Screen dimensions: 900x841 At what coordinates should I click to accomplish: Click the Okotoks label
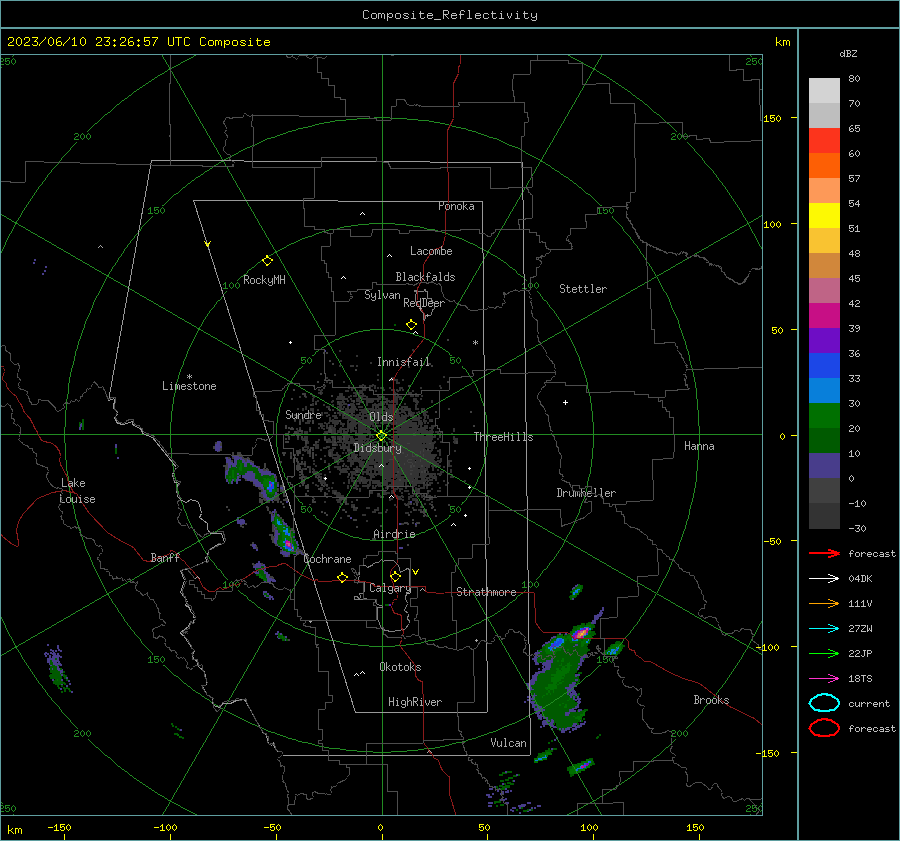pos(400,667)
